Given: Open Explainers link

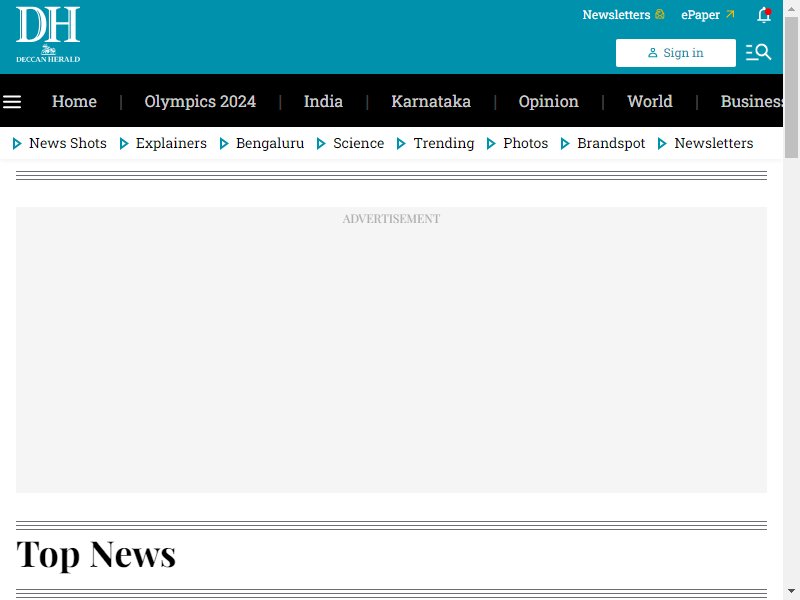Looking at the screenshot, I should (171, 143).
